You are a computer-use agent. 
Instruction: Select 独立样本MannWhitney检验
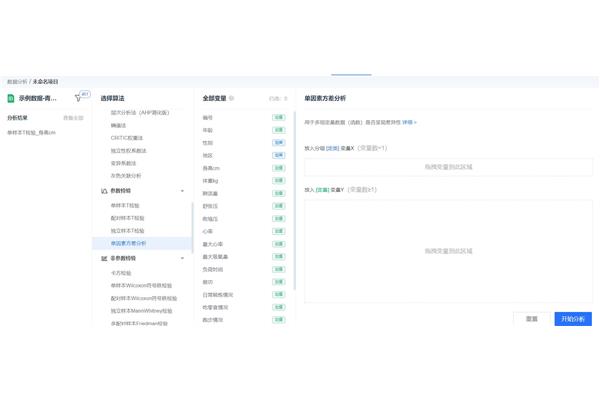click(141, 311)
